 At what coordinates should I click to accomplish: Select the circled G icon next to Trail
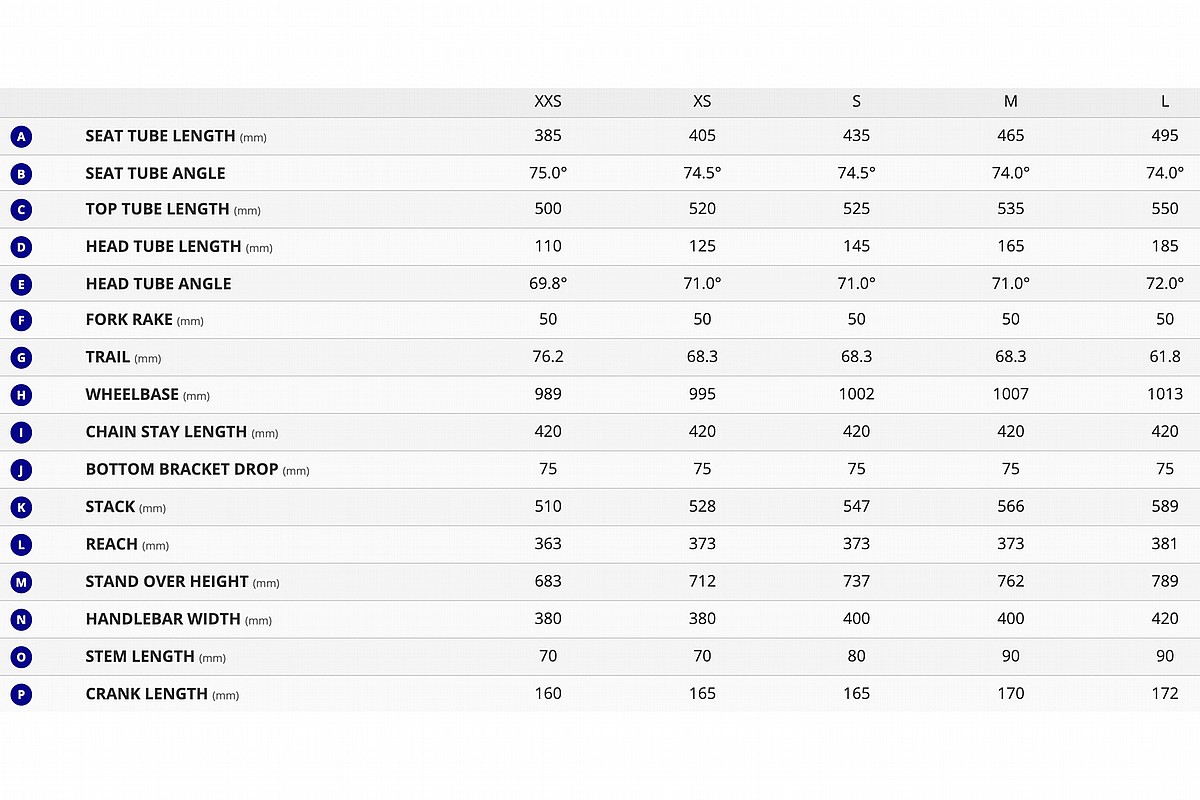[21, 358]
